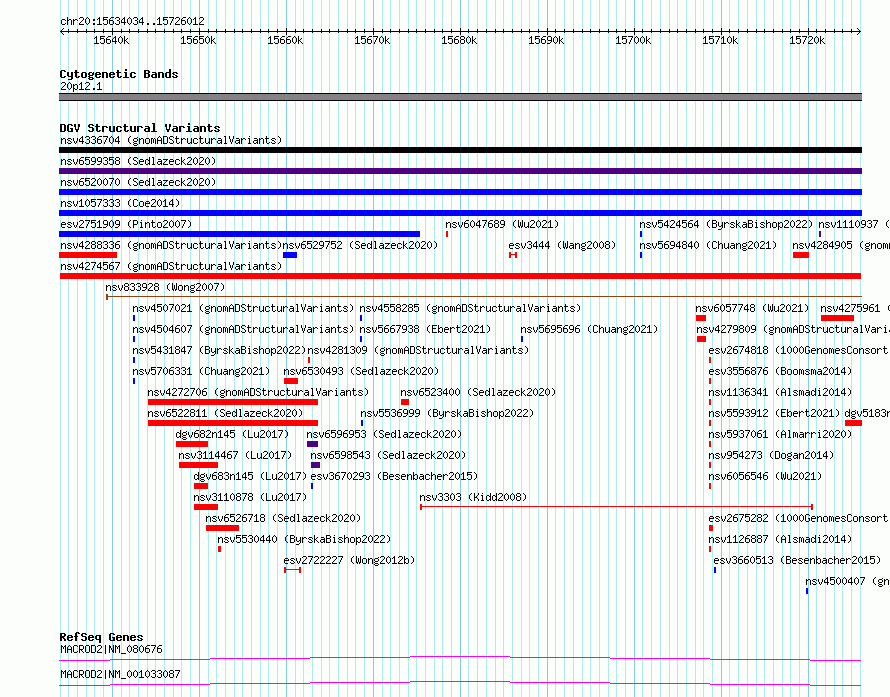Click MACROD2|NM_001033087 gene label
This screenshot has height=697, width=890.
(120, 674)
